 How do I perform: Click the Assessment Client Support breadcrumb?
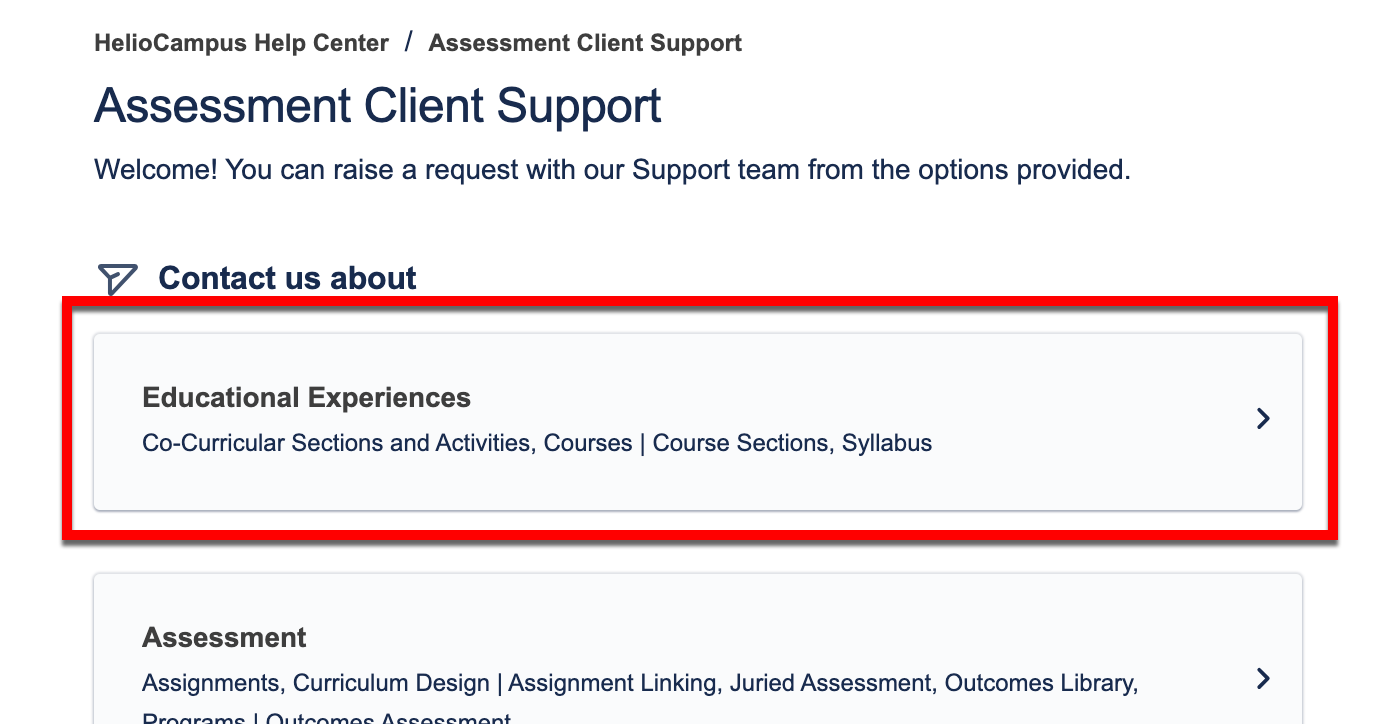[585, 43]
